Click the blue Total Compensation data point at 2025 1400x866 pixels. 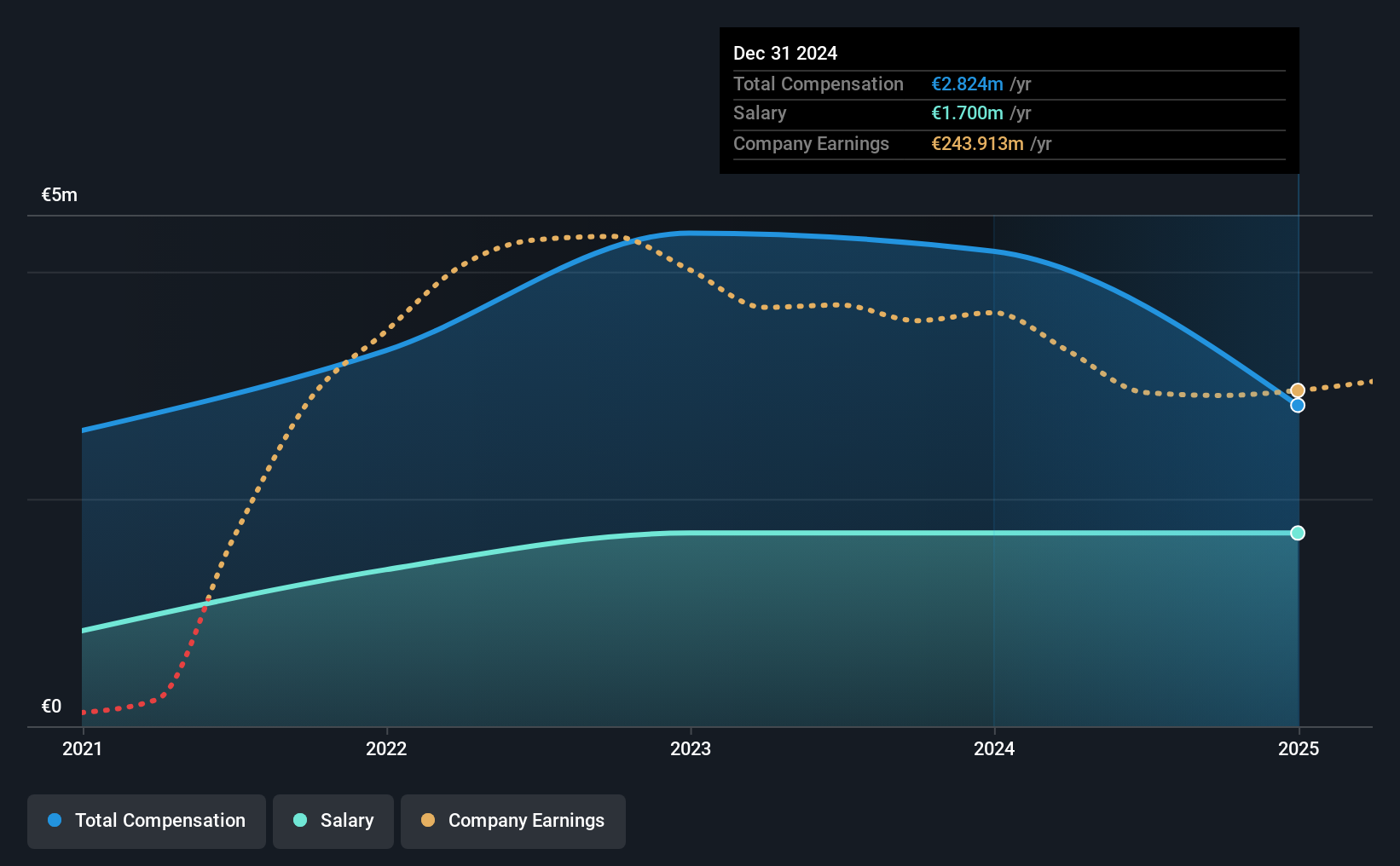tap(1298, 406)
